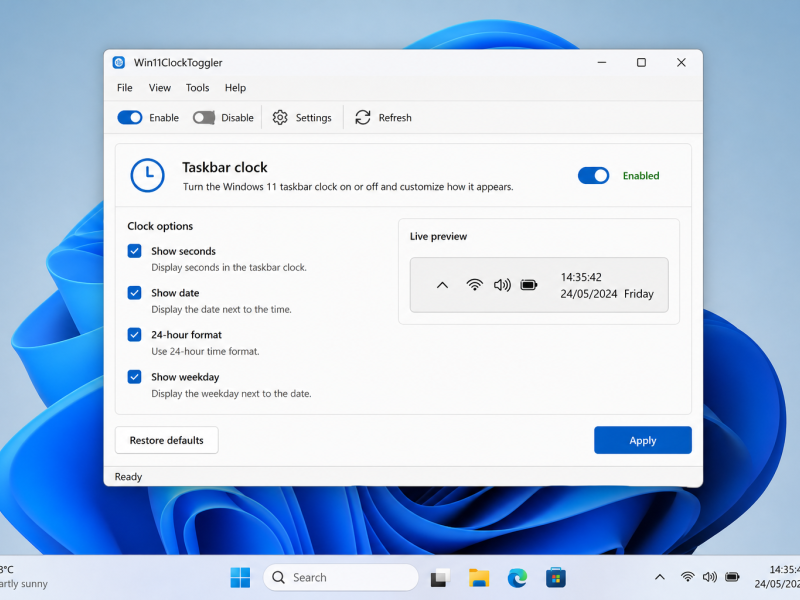Click the battery icon in system tray

732,577
